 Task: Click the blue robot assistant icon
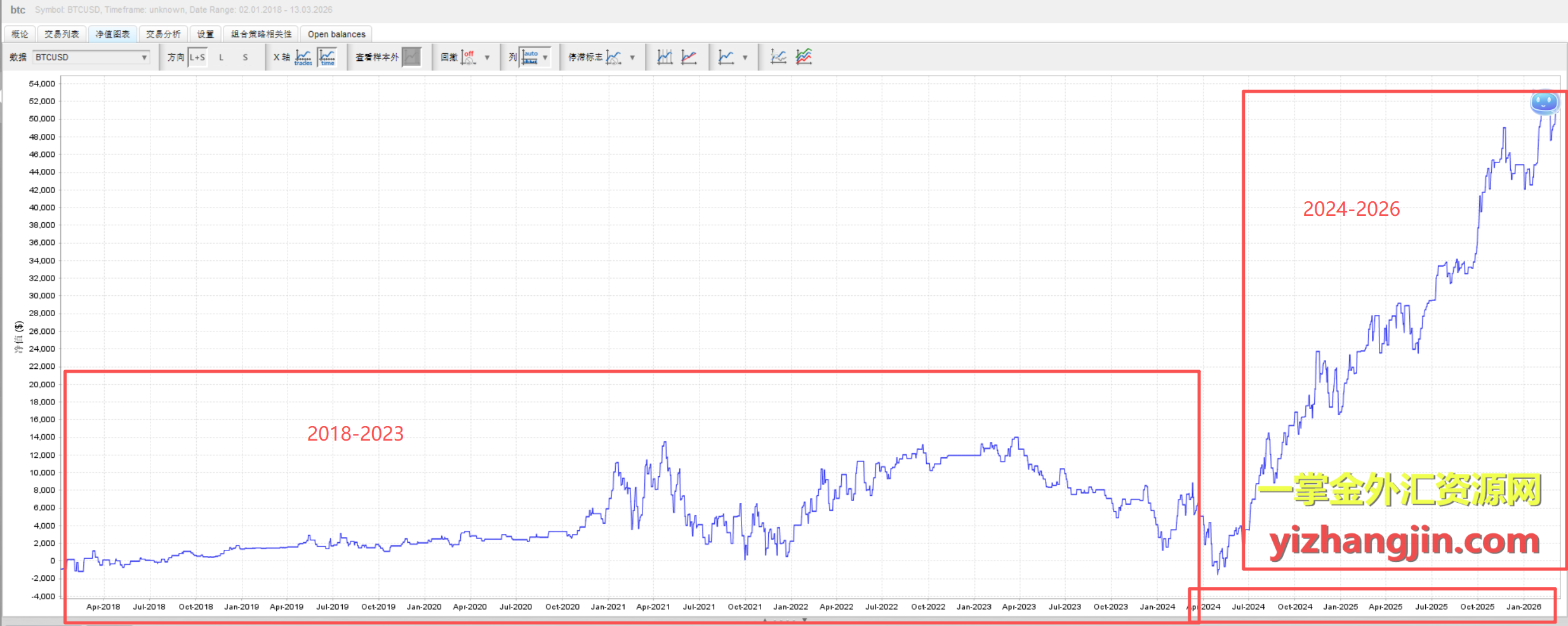click(x=1544, y=102)
